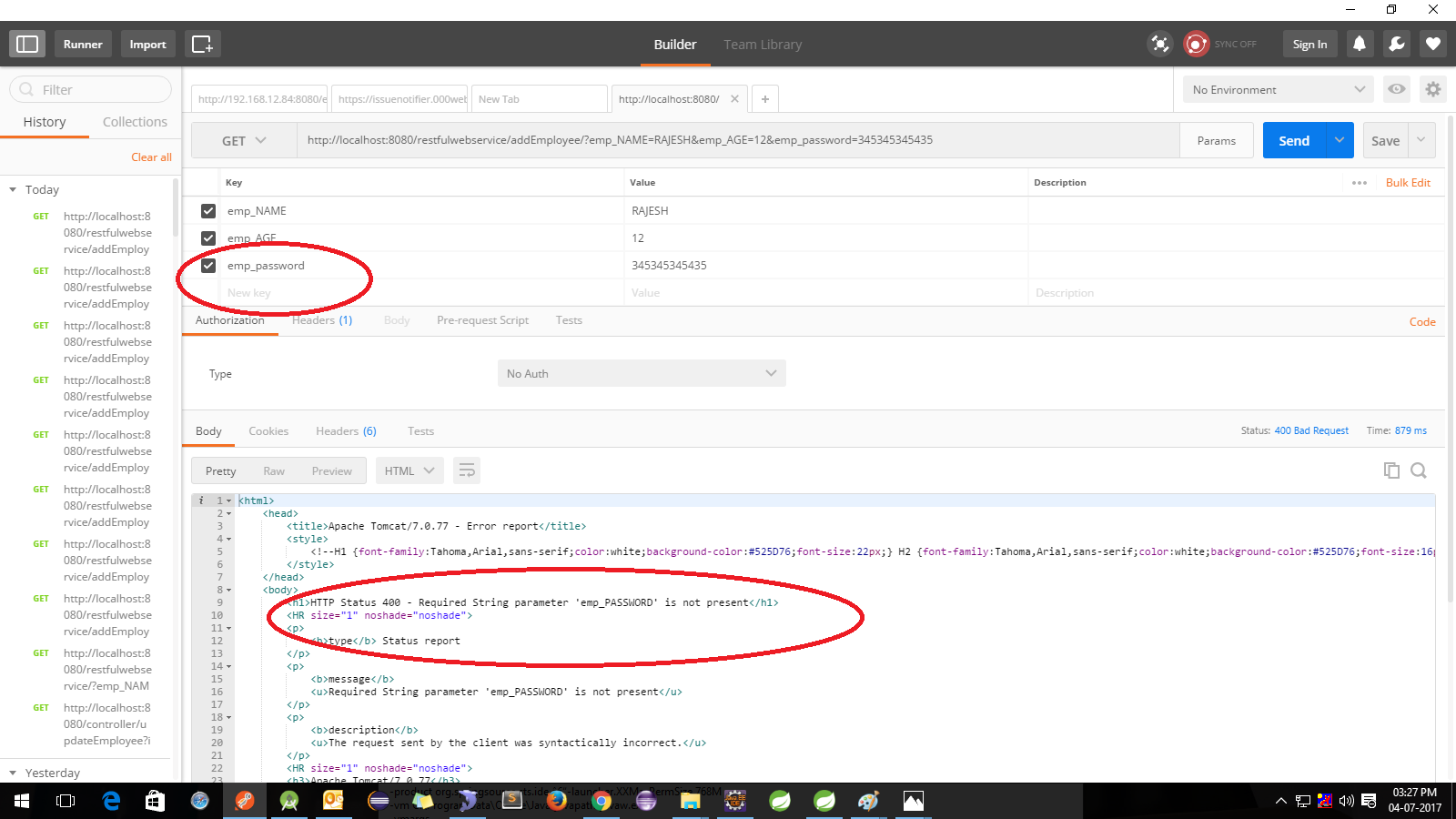Open the Interceptor icon in the header

(1159, 43)
